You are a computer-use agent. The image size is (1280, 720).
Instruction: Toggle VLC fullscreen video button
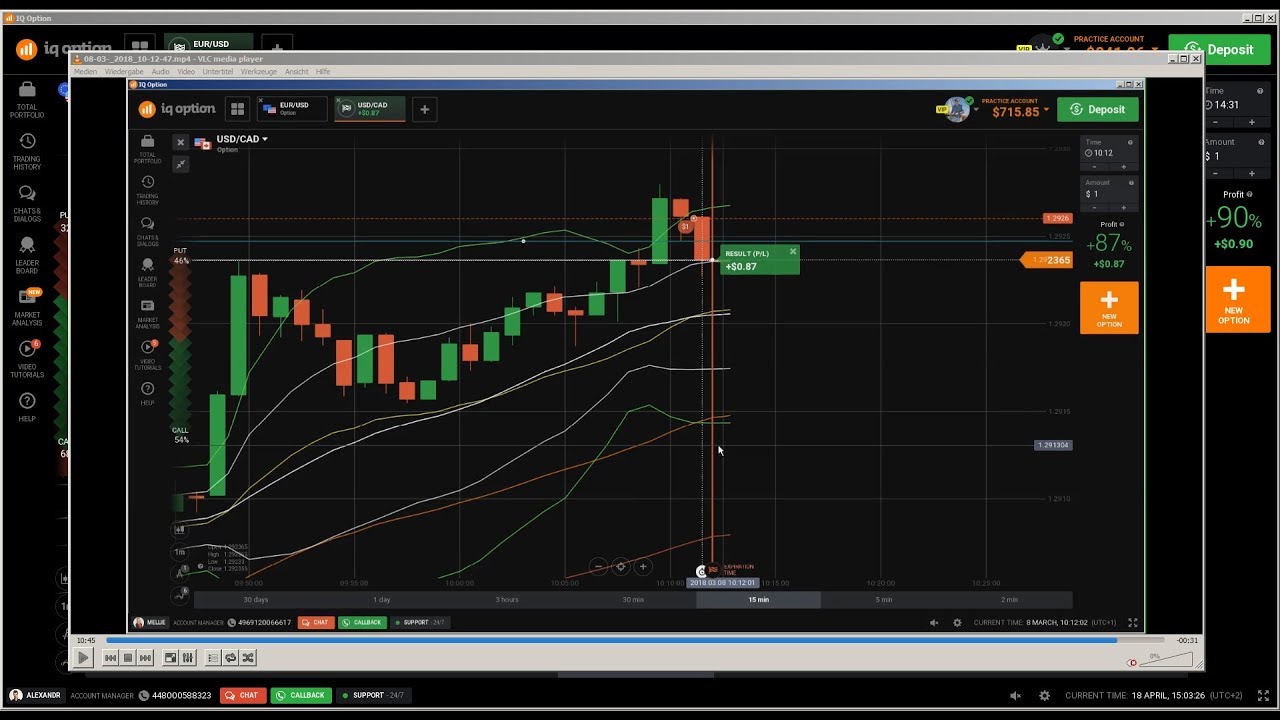click(170, 658)
